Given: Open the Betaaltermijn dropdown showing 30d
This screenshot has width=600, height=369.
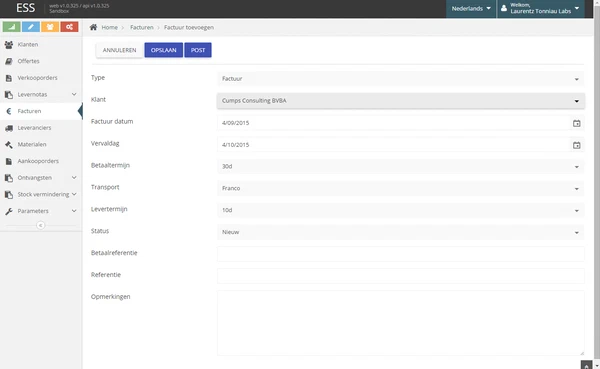Looking at the screenshot, I should coord(400,167).
